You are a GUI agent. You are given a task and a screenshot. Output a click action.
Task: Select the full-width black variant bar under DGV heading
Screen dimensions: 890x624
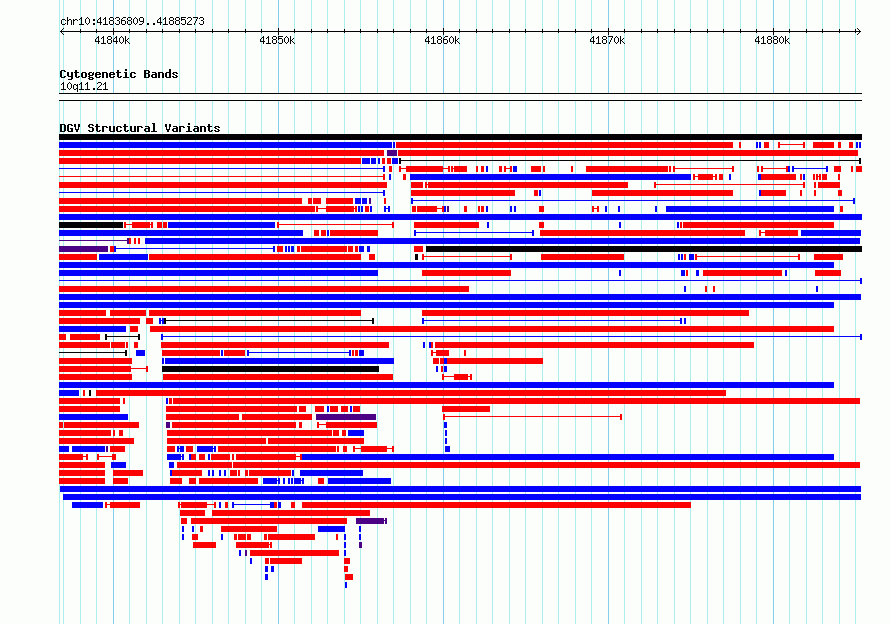(460, 137)
